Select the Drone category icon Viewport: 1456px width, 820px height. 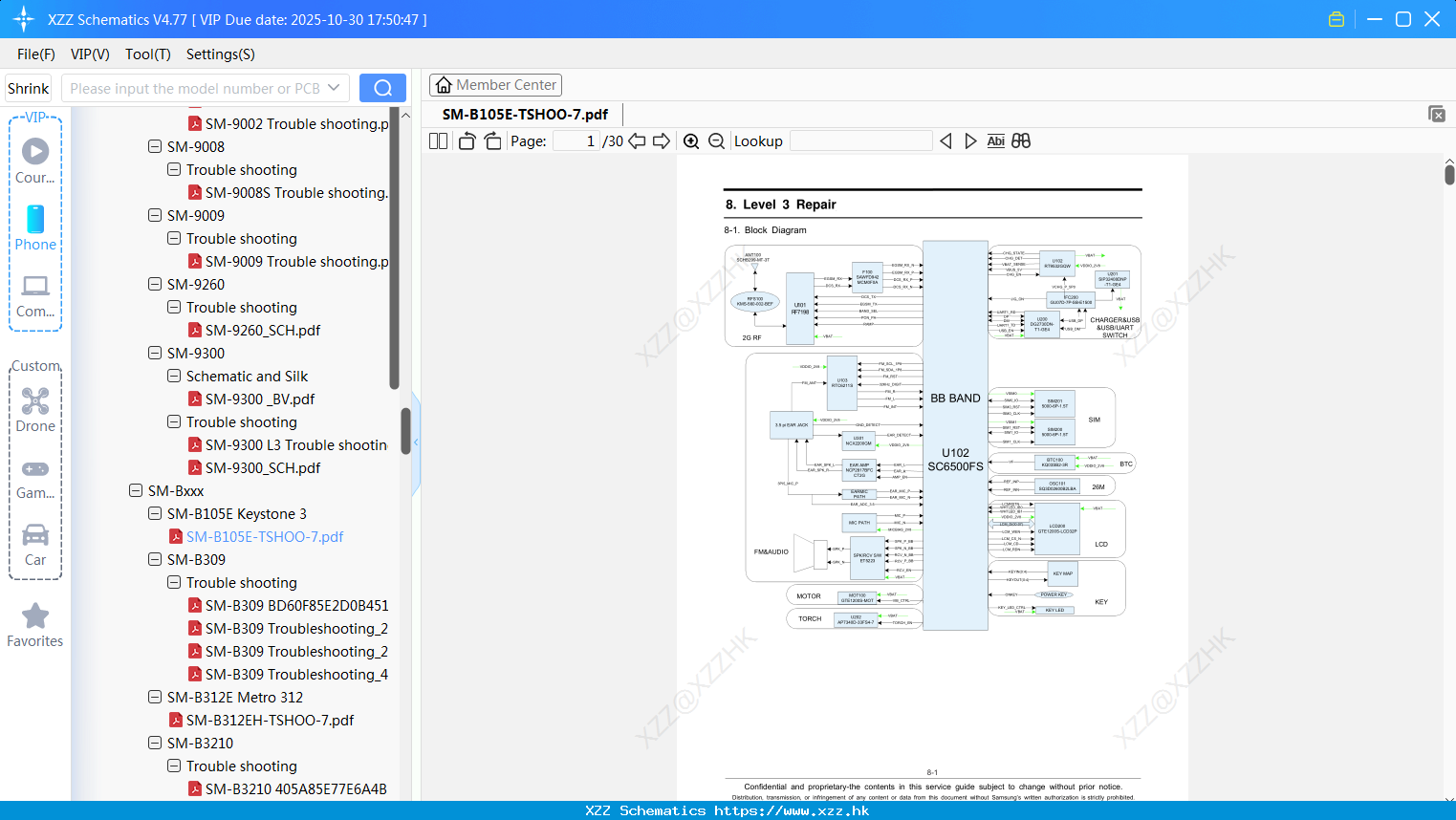click(35, 410)
